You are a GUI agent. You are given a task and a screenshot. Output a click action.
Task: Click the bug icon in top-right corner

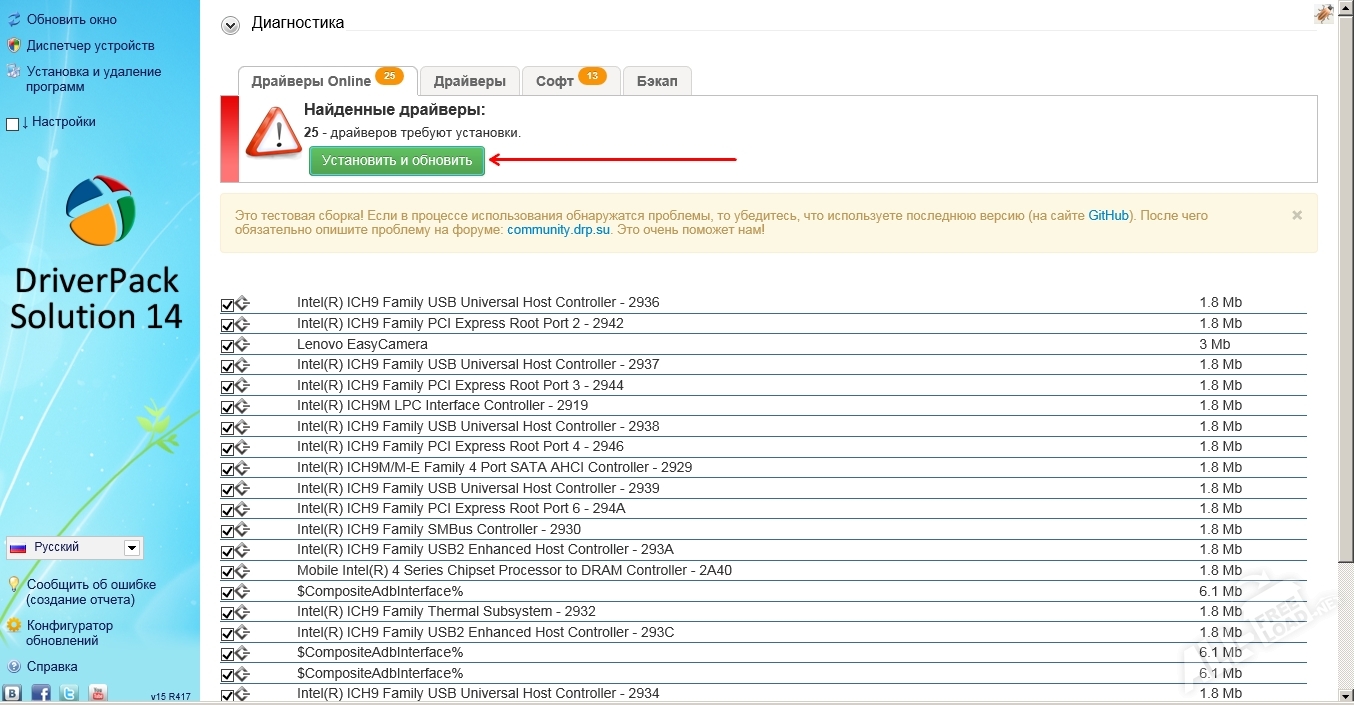coord(1323,14)
